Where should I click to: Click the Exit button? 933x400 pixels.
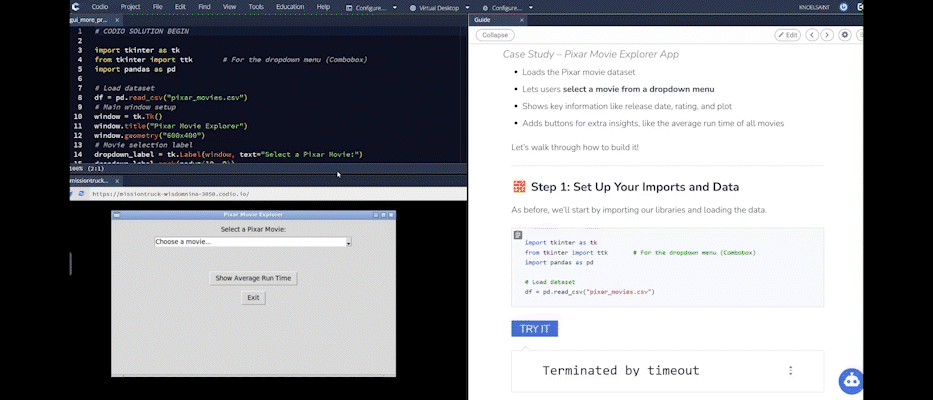point(253,298)
